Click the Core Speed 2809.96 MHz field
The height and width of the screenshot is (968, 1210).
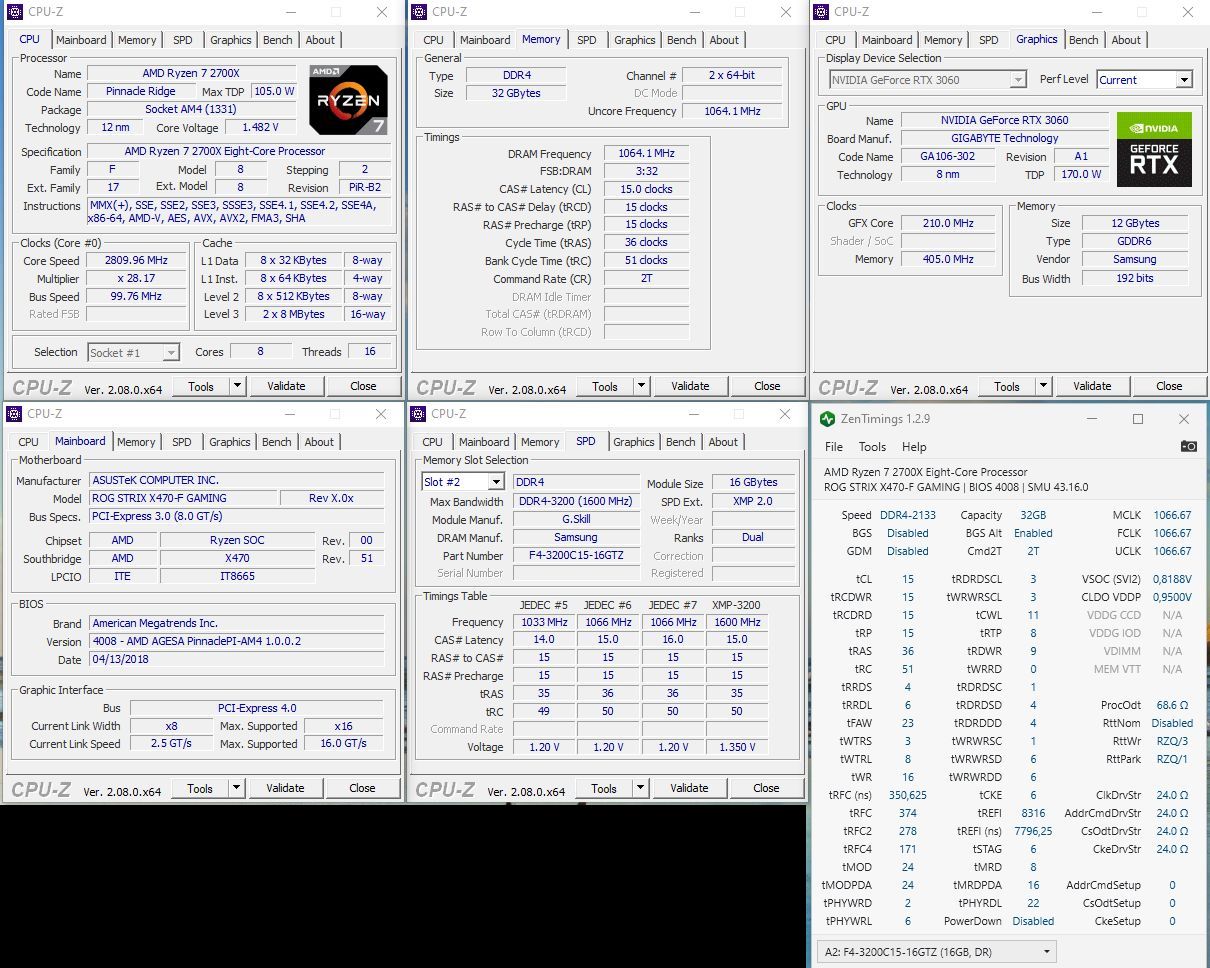(x=138, y=260)
